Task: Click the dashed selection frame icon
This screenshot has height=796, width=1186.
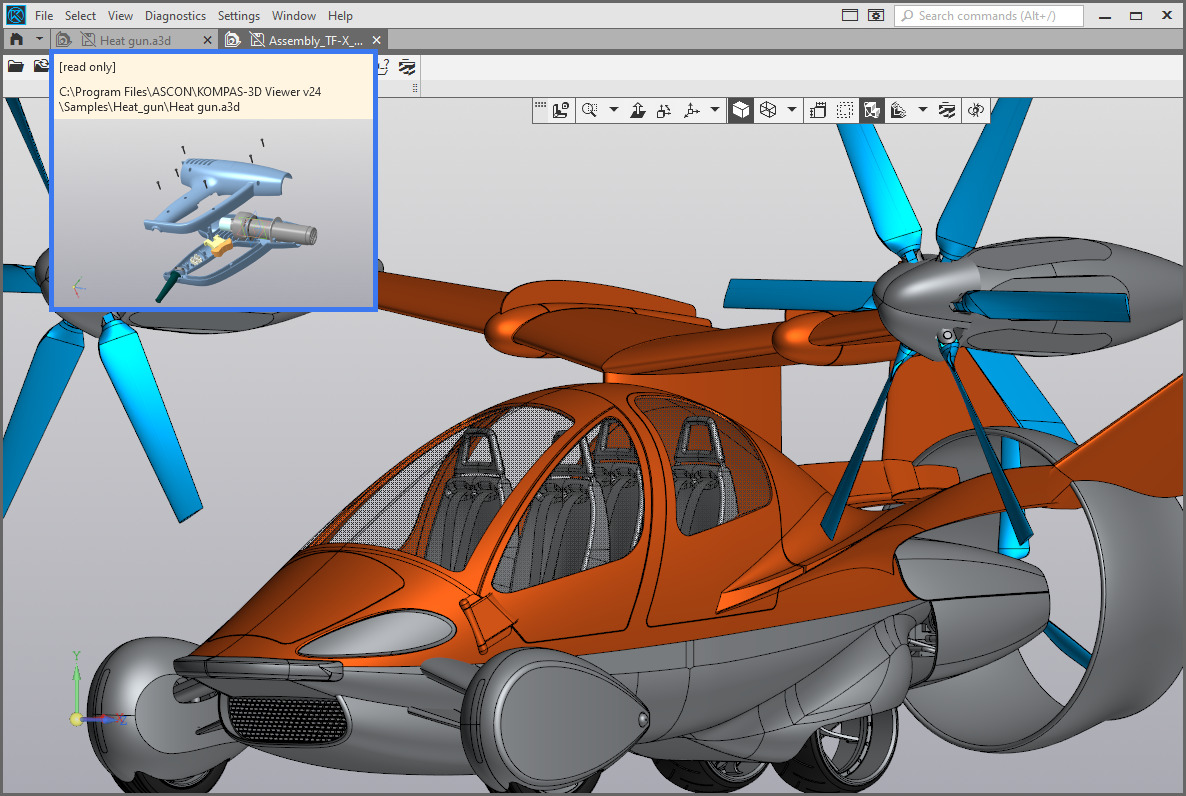Action: [845, 110]
